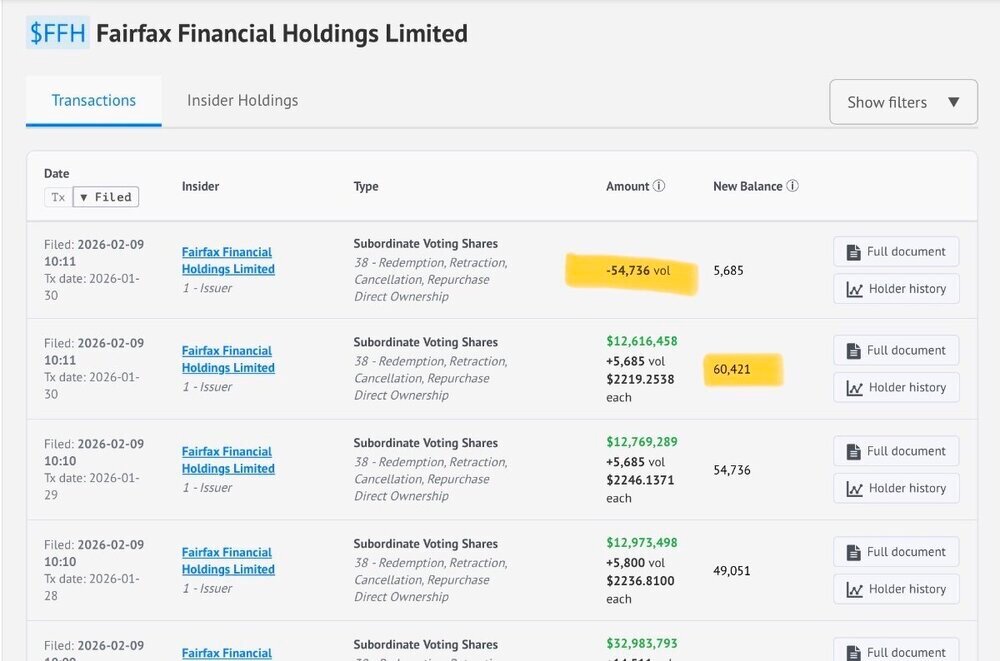
Task: Click chart icon in the 49,051 balance row
Action: pyautogui.click(x=855, y=590)
